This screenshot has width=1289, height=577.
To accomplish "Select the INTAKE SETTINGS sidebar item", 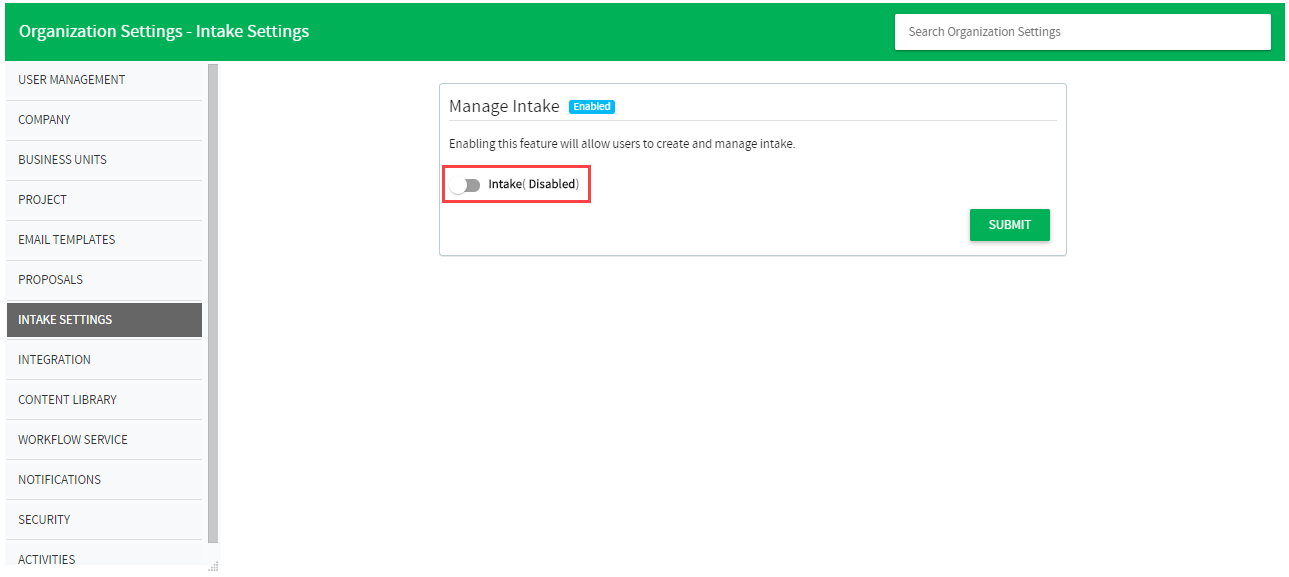I will (x=104, y=320).
